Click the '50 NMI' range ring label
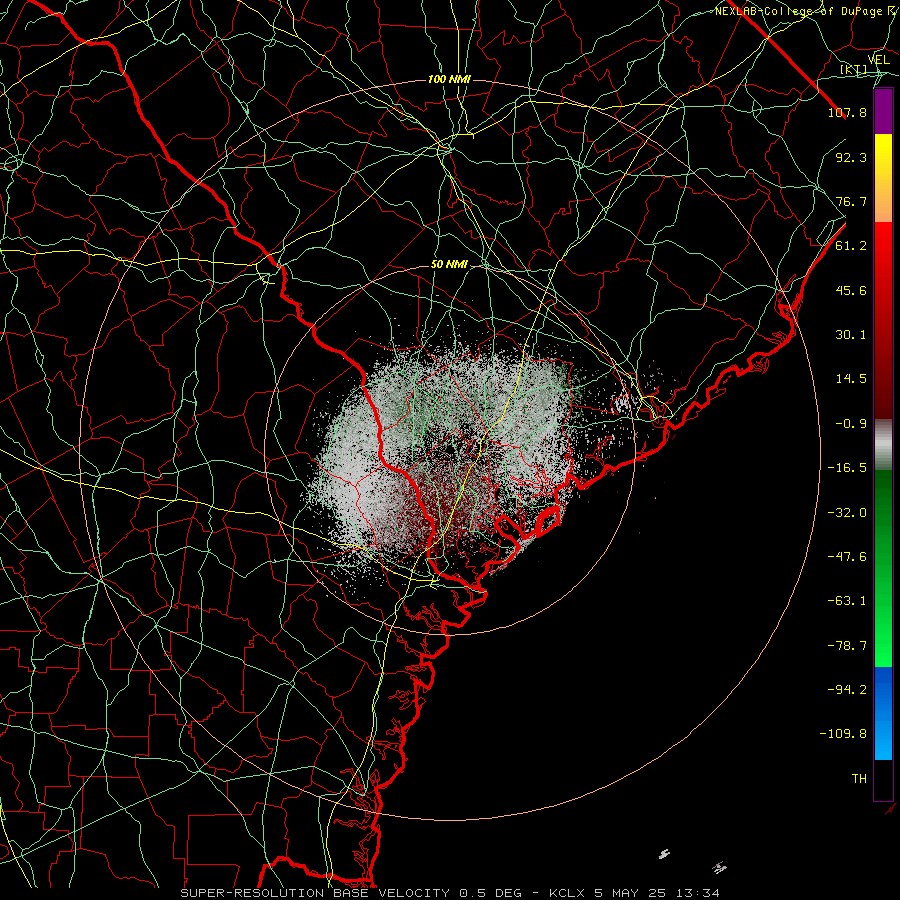This screenshot has height=900, width=900. point(449,265)
